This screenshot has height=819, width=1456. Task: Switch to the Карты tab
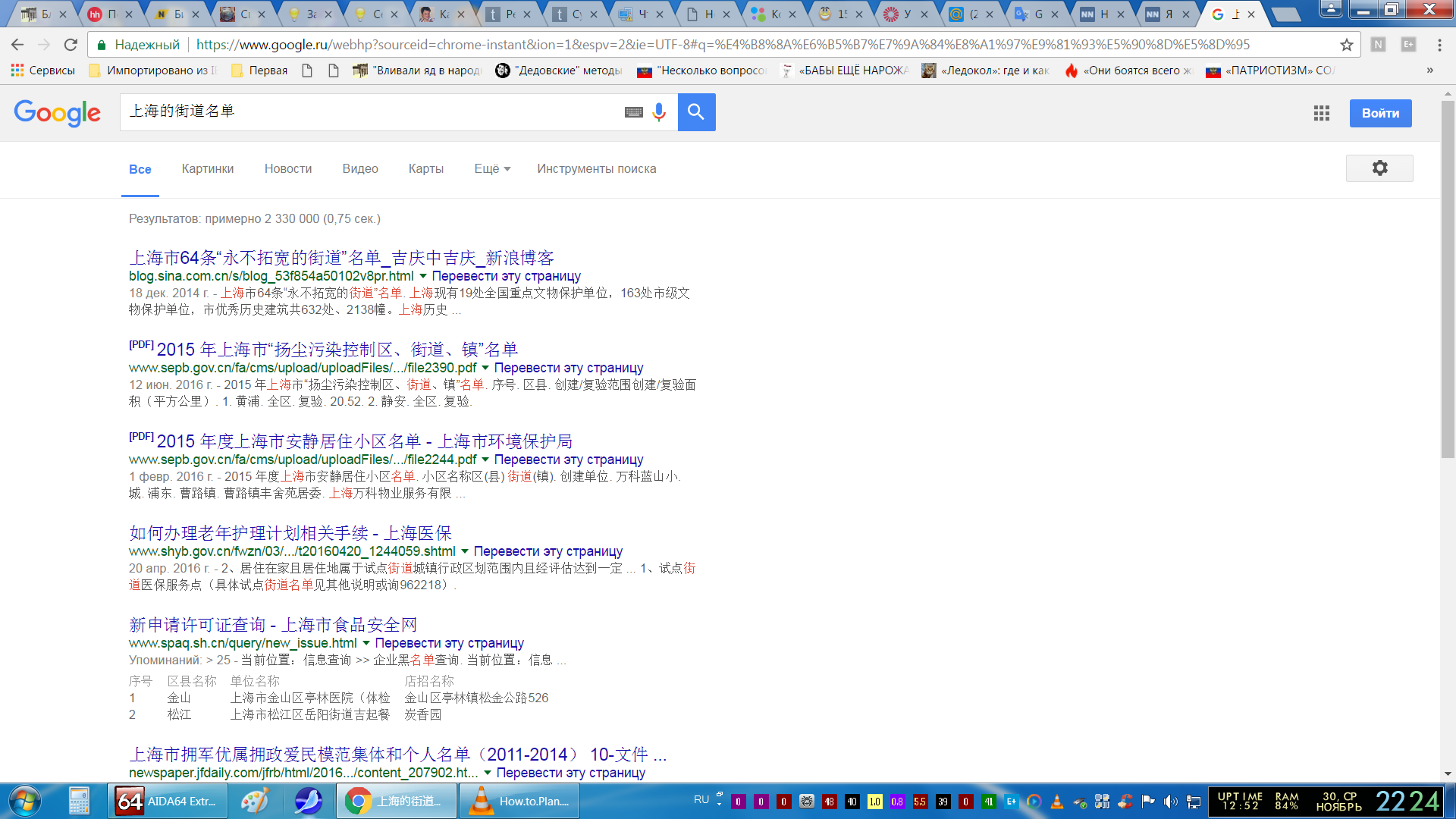coord(425,168)
